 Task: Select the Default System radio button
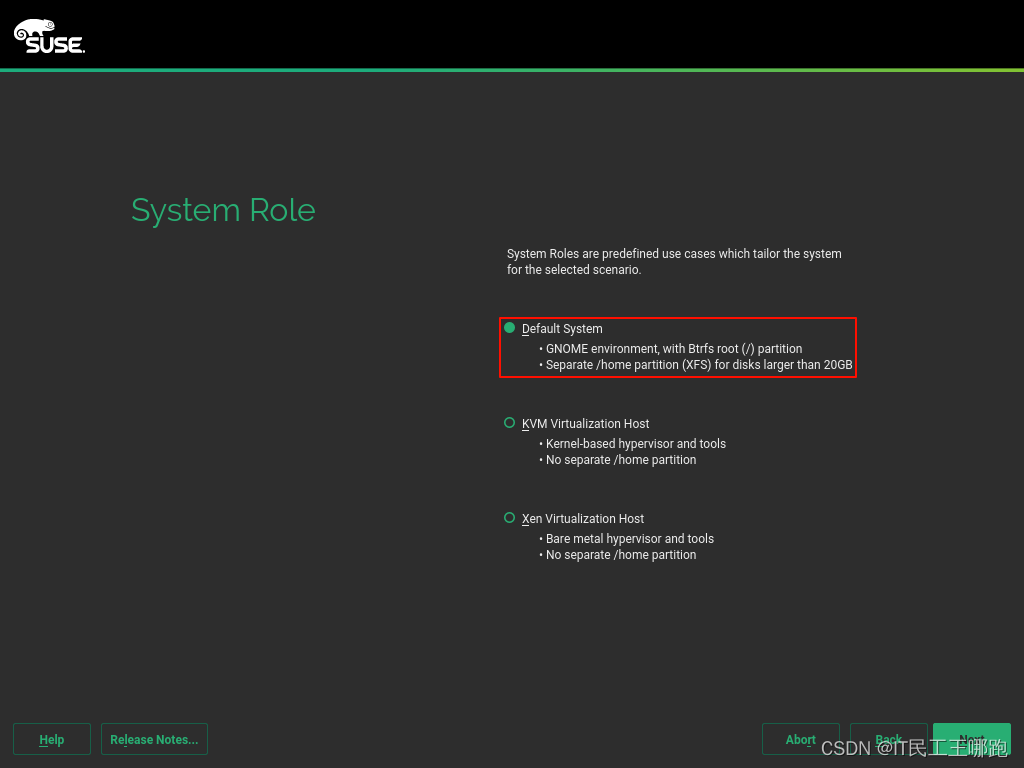(509, 328)
